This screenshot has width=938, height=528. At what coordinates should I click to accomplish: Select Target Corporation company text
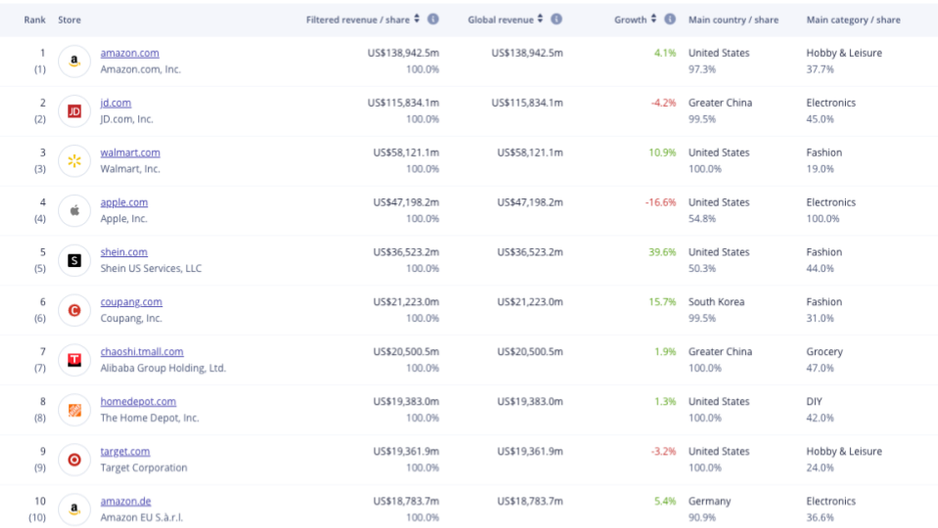tap(144, 468)
